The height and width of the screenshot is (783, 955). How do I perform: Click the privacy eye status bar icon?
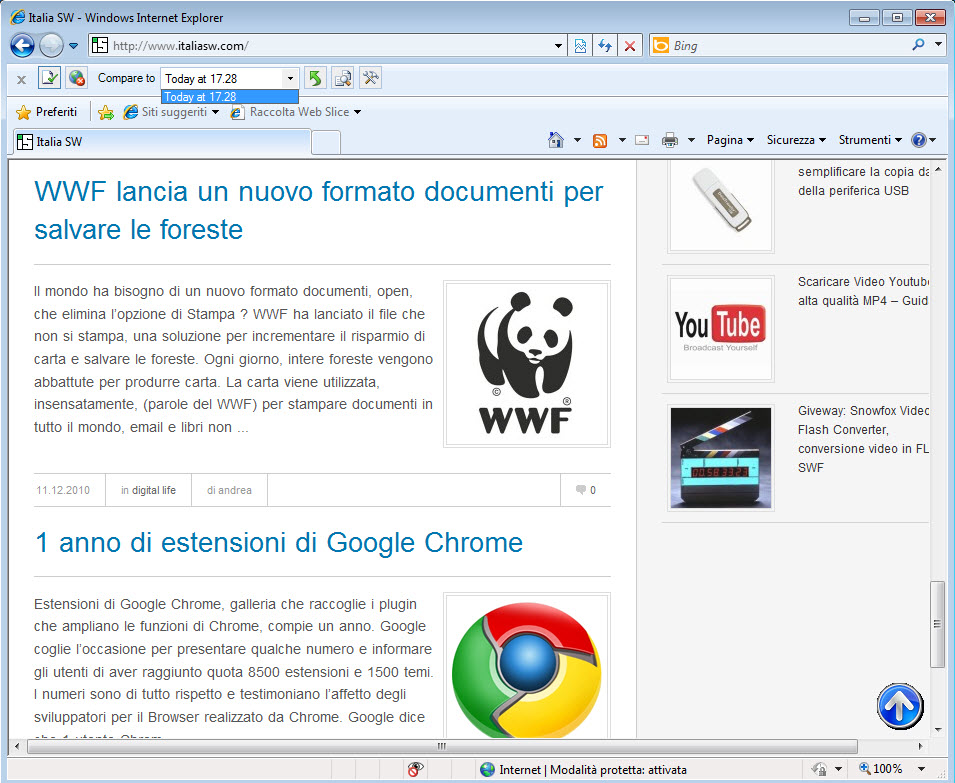click(x=415, y=770)
